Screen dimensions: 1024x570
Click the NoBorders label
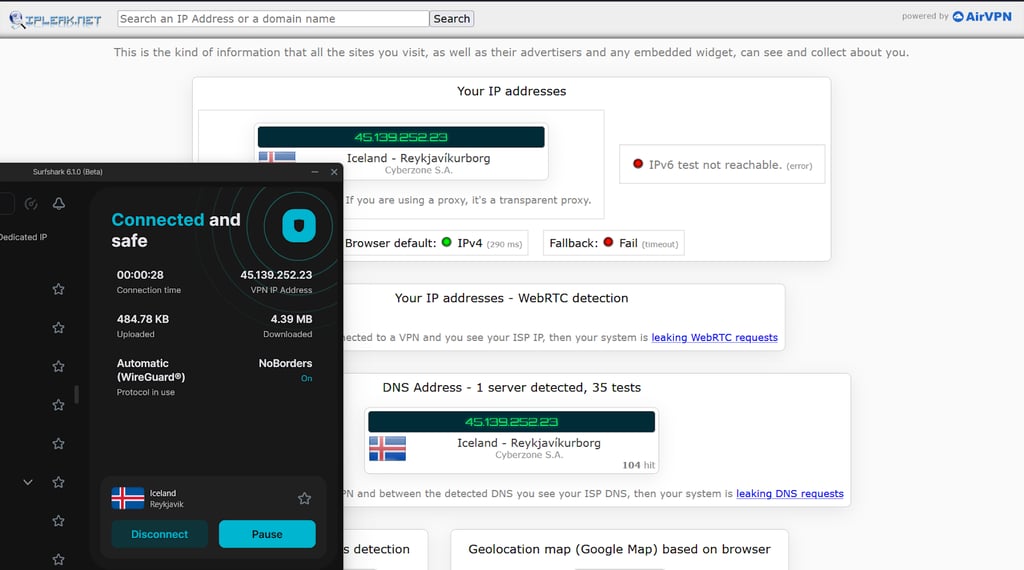285,363
